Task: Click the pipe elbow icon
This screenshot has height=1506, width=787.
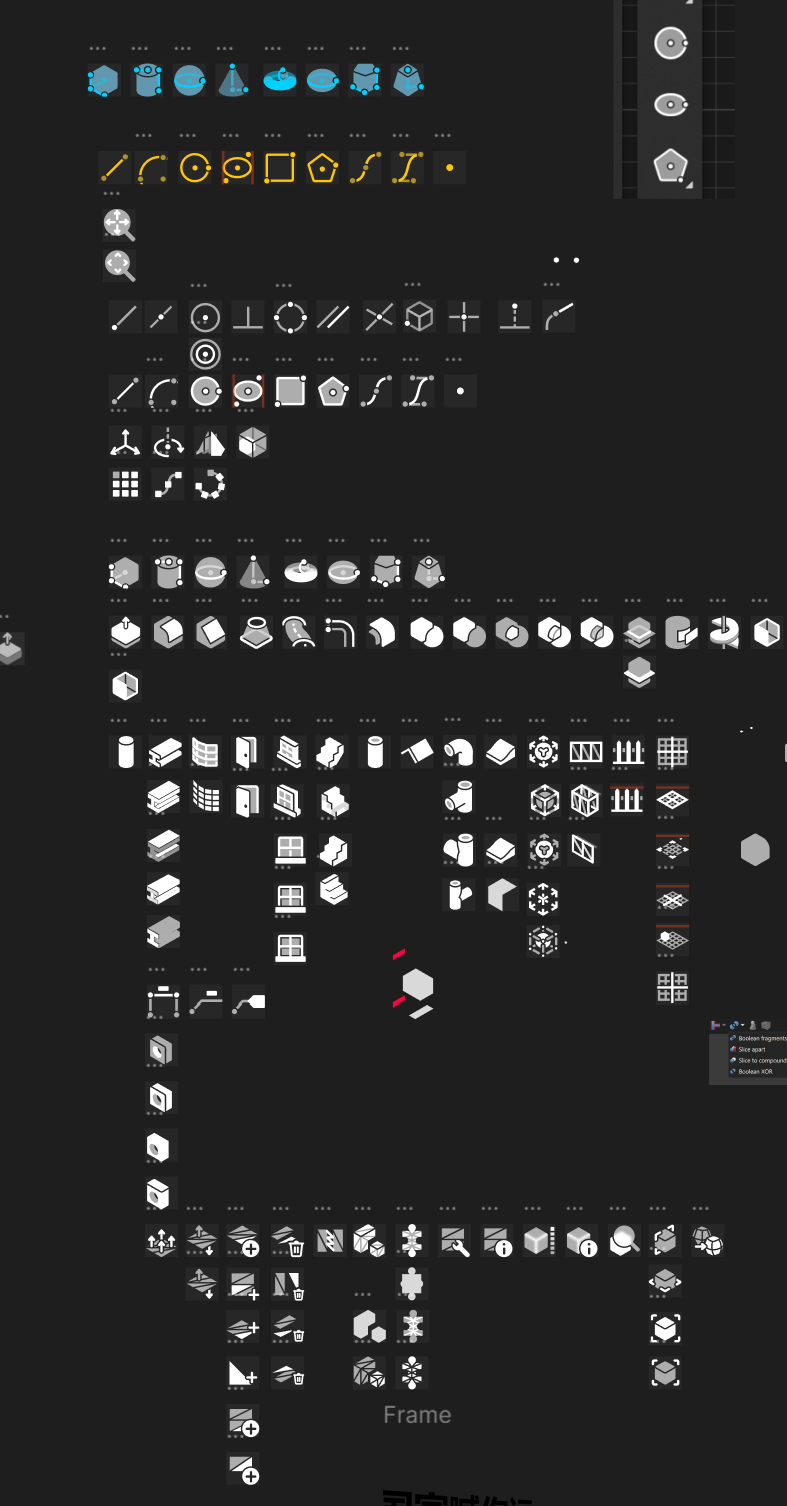Action: point(459,751)
